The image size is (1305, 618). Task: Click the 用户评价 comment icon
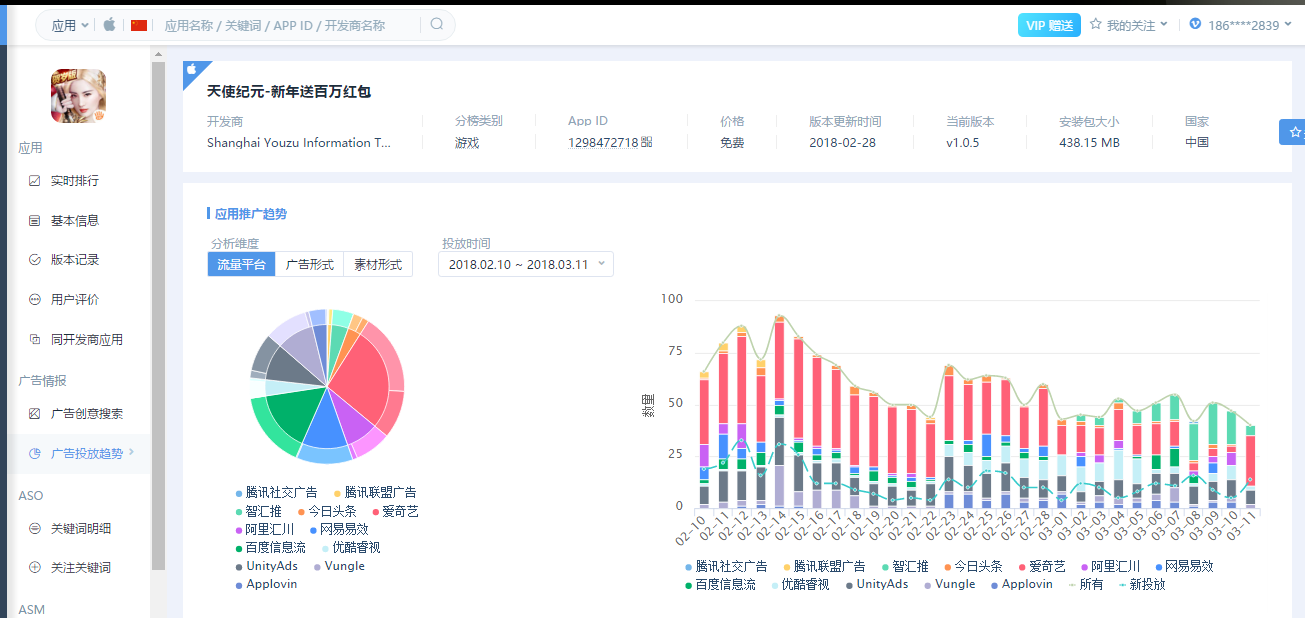pyautogui.click(x=35, y=299)
